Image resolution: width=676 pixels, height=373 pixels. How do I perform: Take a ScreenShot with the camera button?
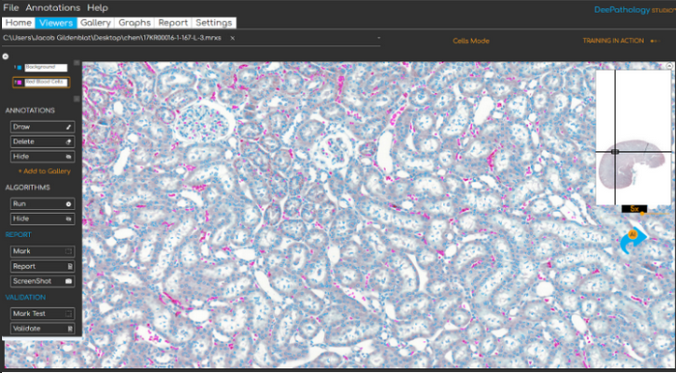click(x=42, y=281)
